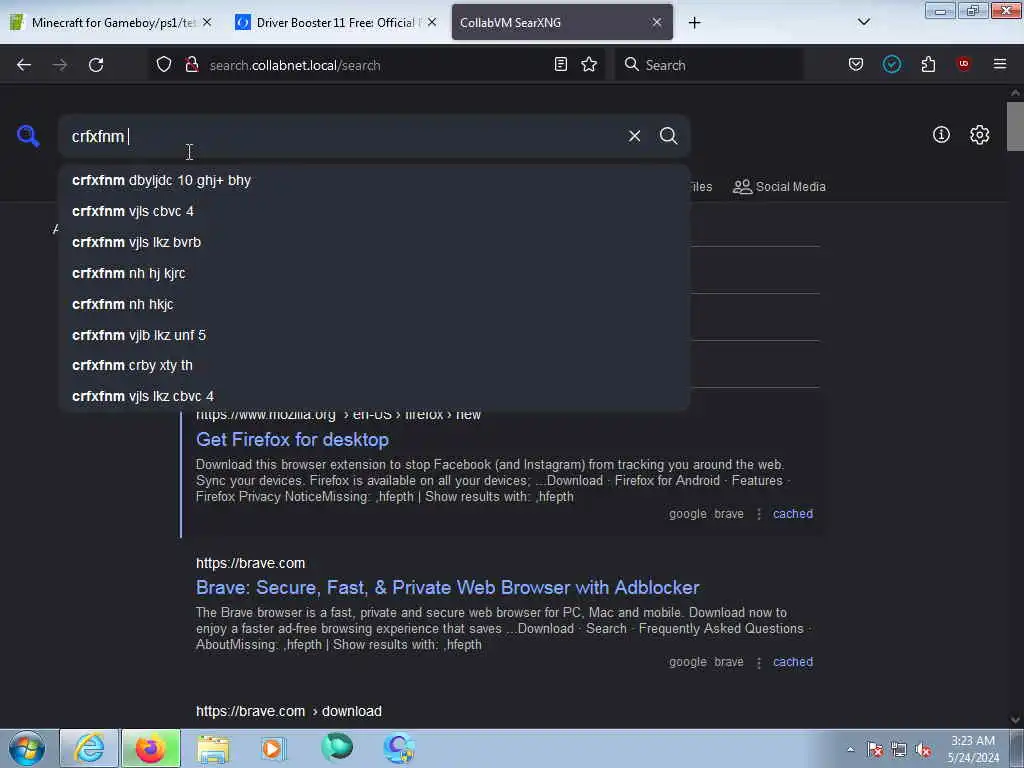Open a new browser tab
Screen dimensions: 1024x768
[x=694, y=23]
